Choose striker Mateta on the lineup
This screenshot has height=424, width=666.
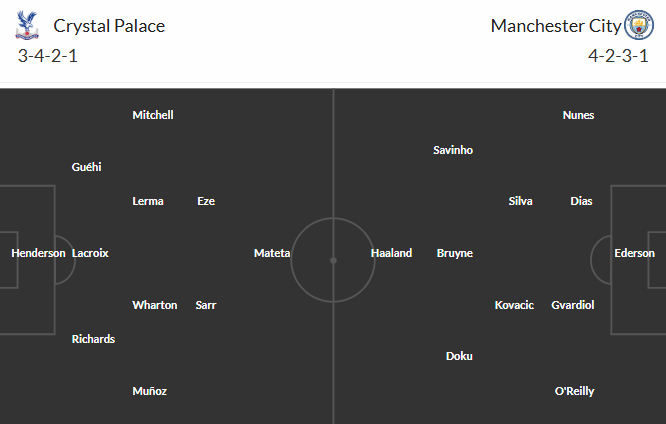272,253
